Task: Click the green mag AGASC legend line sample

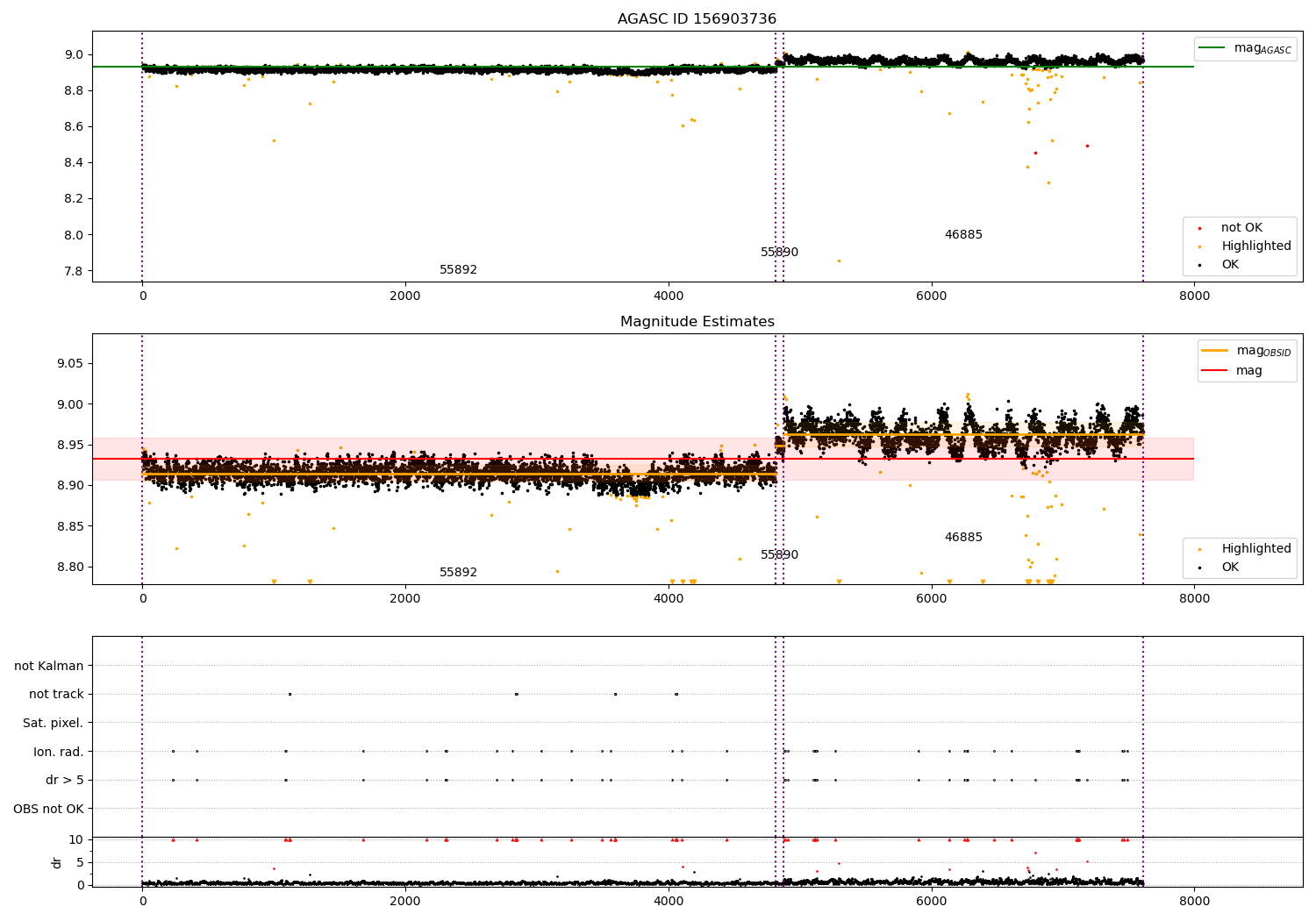Action: click(x=1212, y=48)
